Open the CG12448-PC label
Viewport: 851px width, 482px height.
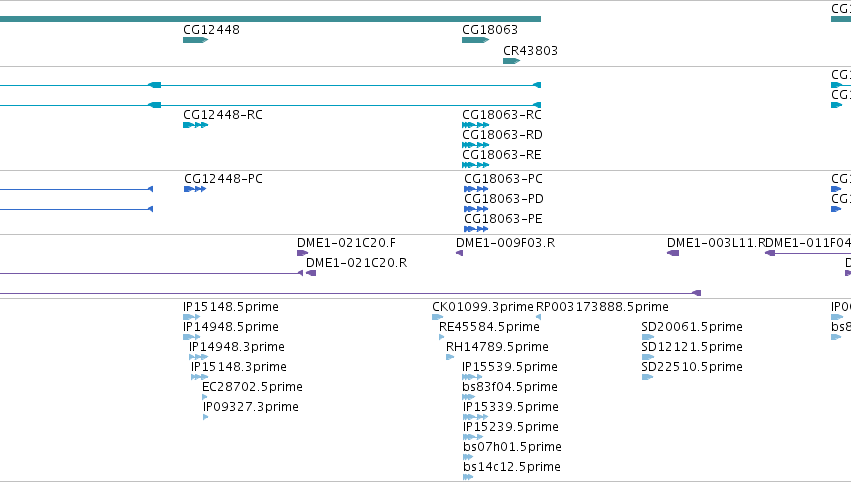[x=223, y=179]
